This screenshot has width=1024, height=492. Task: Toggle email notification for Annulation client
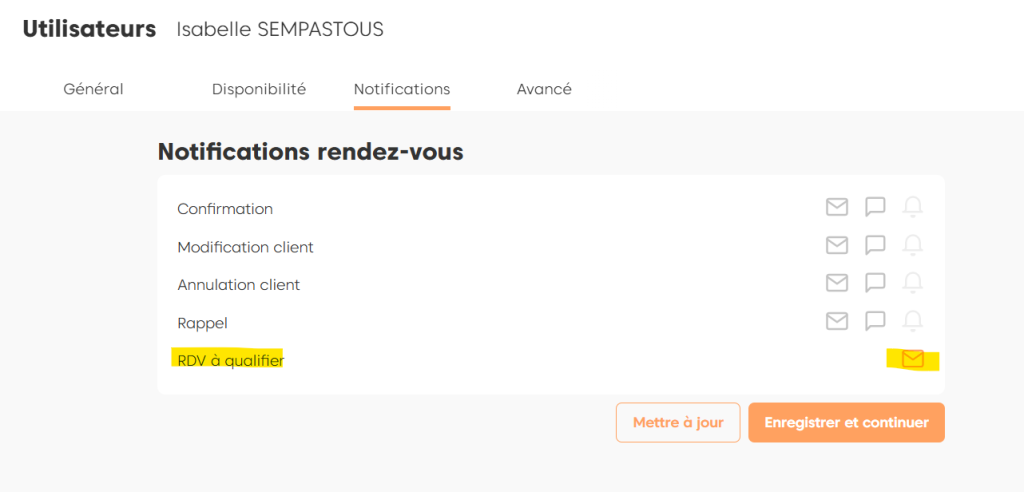click(x=837, y=283)
